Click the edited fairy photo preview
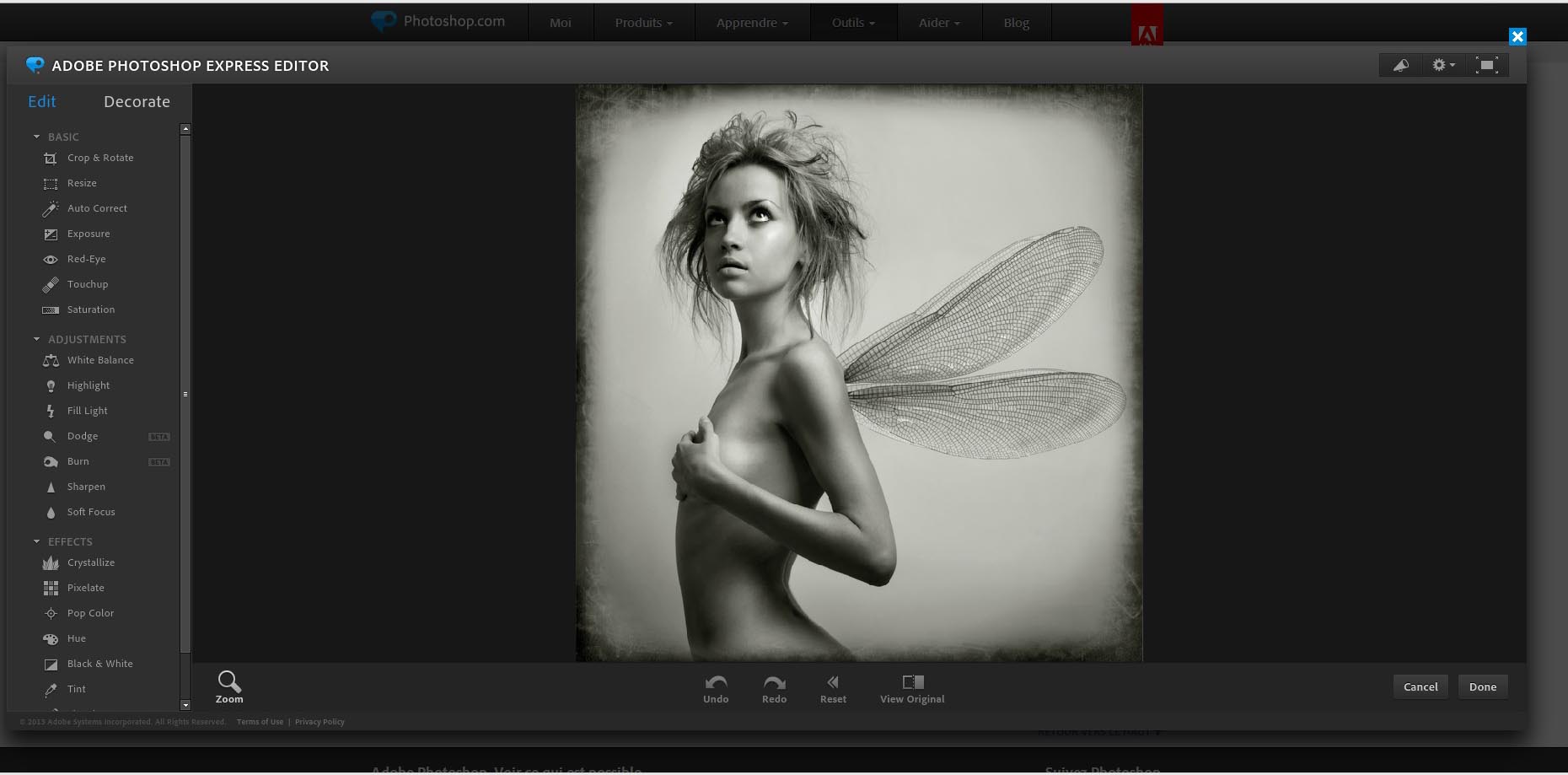Image resolution: width=1568 pixels, height=775 pixels. 859,373
